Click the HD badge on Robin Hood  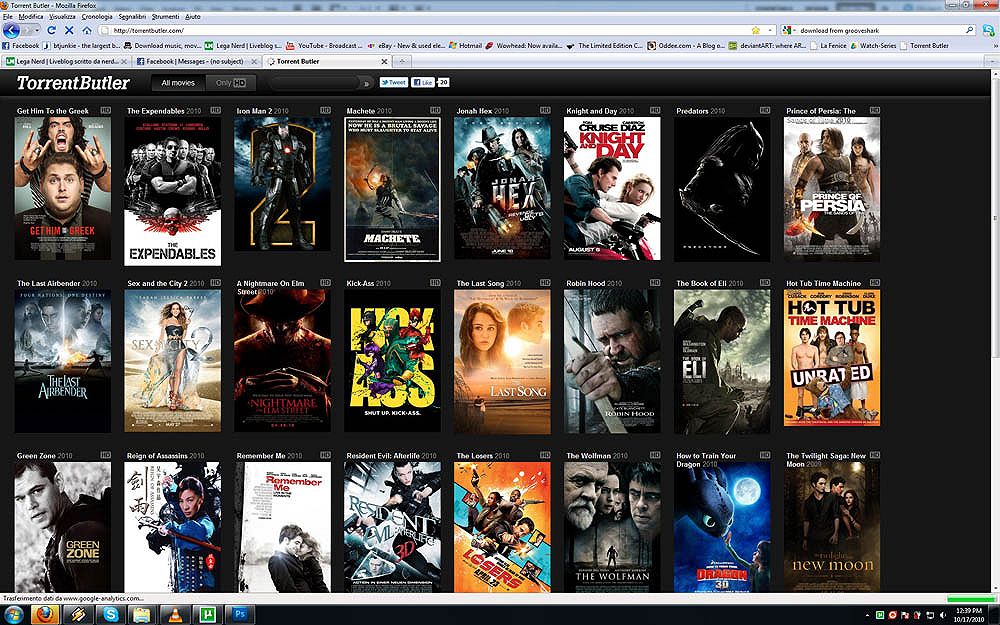coord(655,283)
